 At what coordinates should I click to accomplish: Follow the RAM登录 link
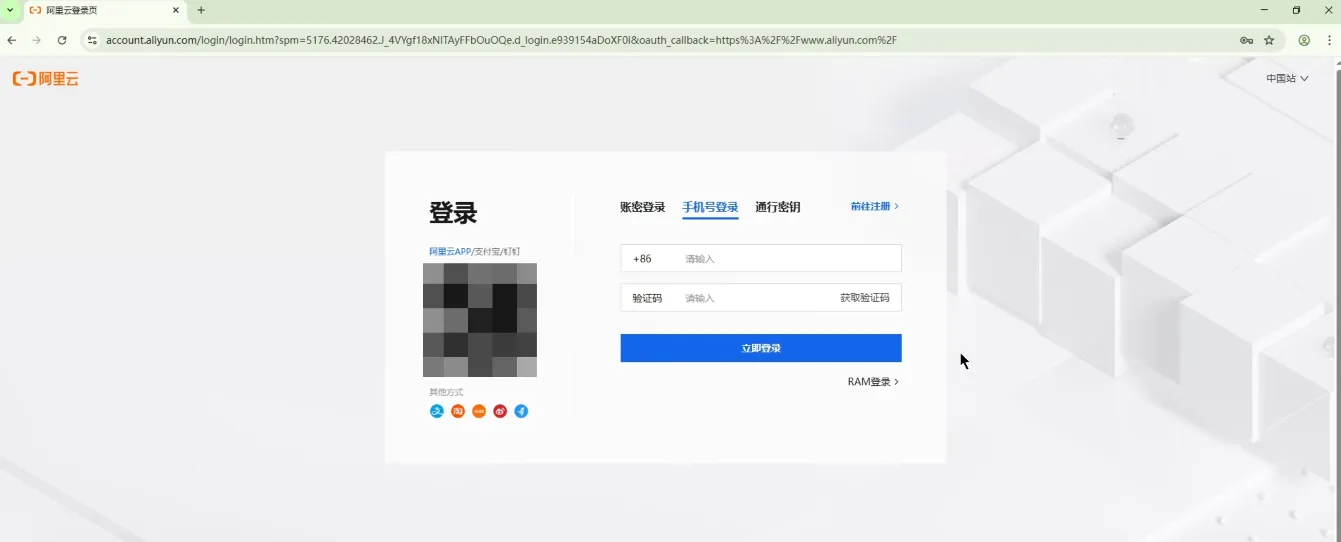873,382
